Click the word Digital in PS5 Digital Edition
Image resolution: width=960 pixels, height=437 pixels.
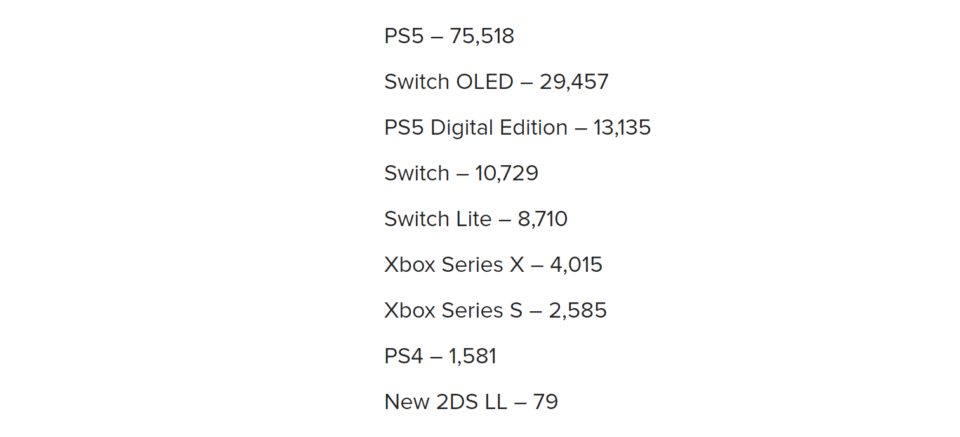460,128
